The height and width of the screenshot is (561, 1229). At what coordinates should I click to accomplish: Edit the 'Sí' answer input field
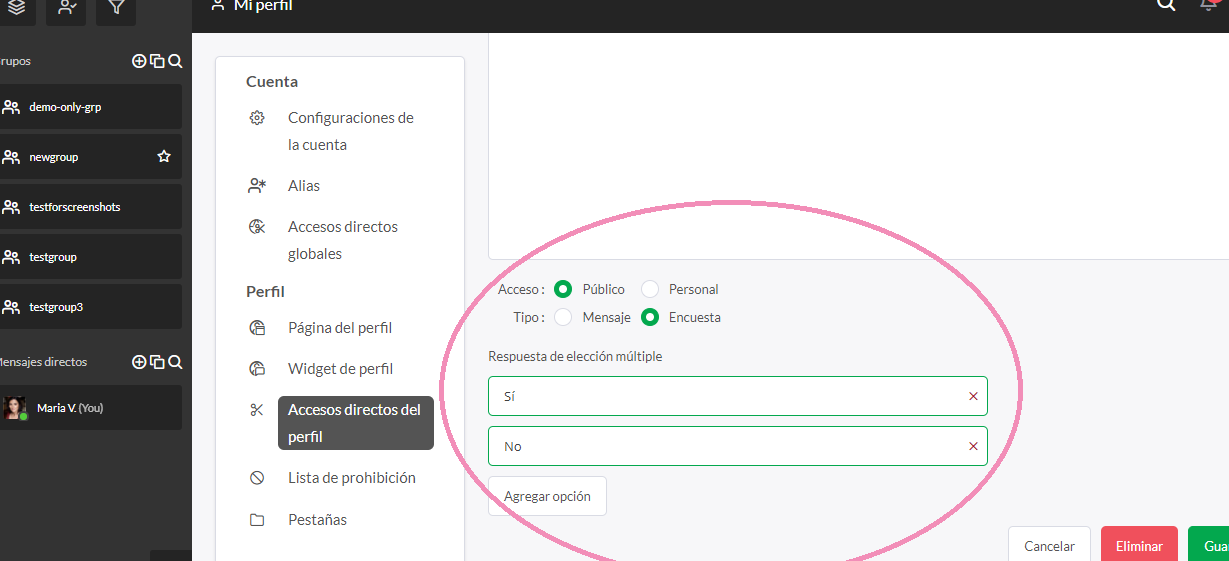click(x=738, y=396)
